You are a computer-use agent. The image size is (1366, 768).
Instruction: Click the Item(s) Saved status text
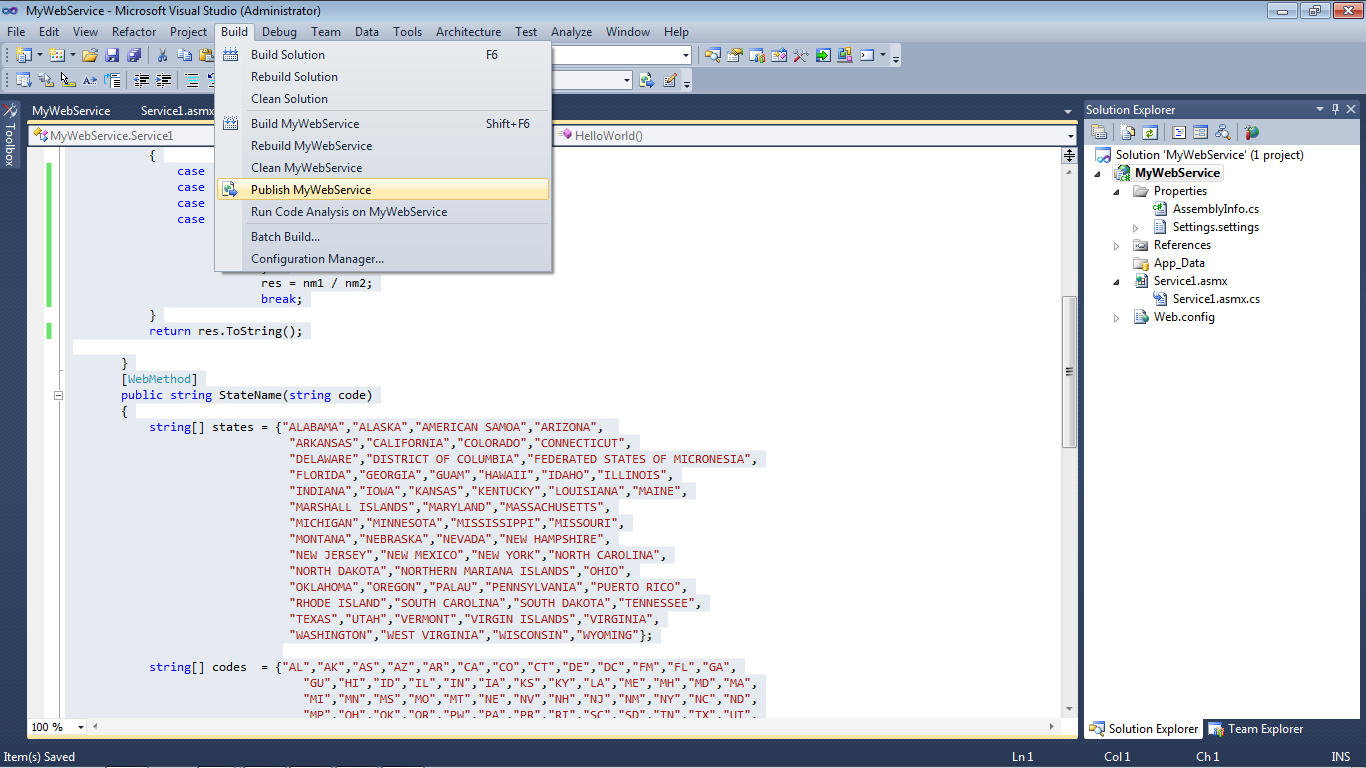pyautogui.click(x=40, y=757)
